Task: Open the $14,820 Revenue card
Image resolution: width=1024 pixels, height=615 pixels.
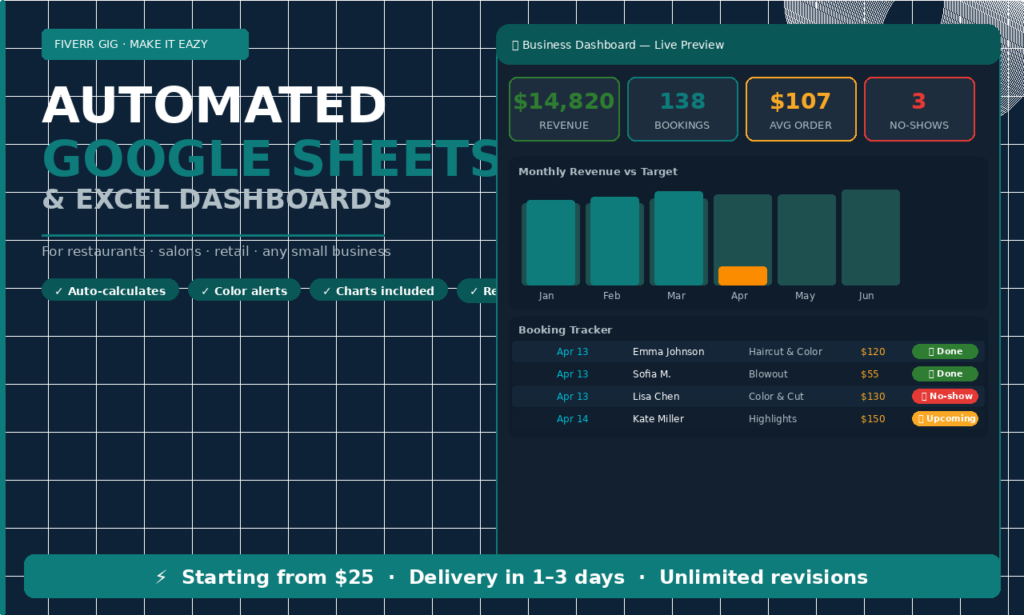Action: tap(564, 109)
